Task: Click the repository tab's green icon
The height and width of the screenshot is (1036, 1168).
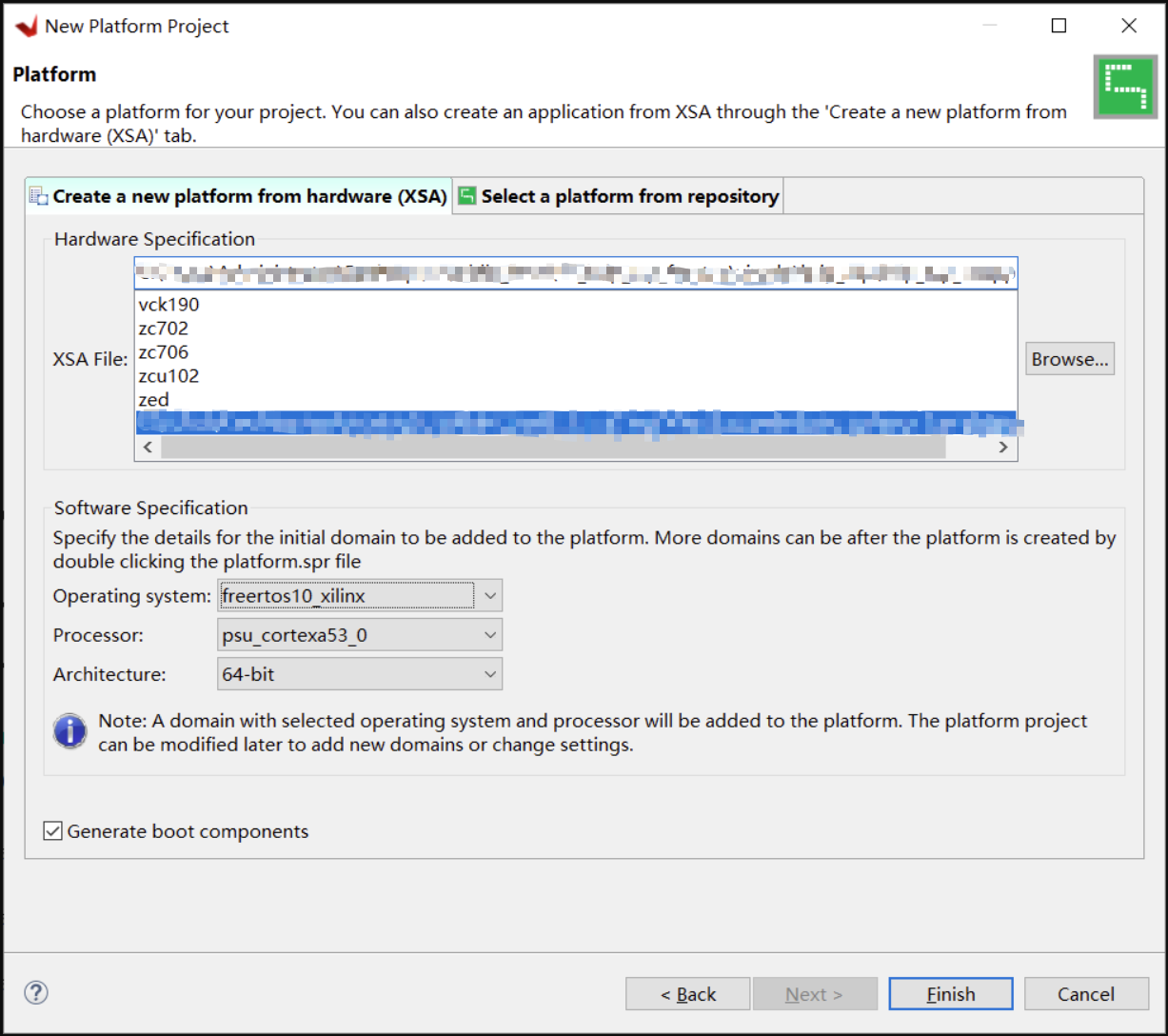Action: (467, 196)
